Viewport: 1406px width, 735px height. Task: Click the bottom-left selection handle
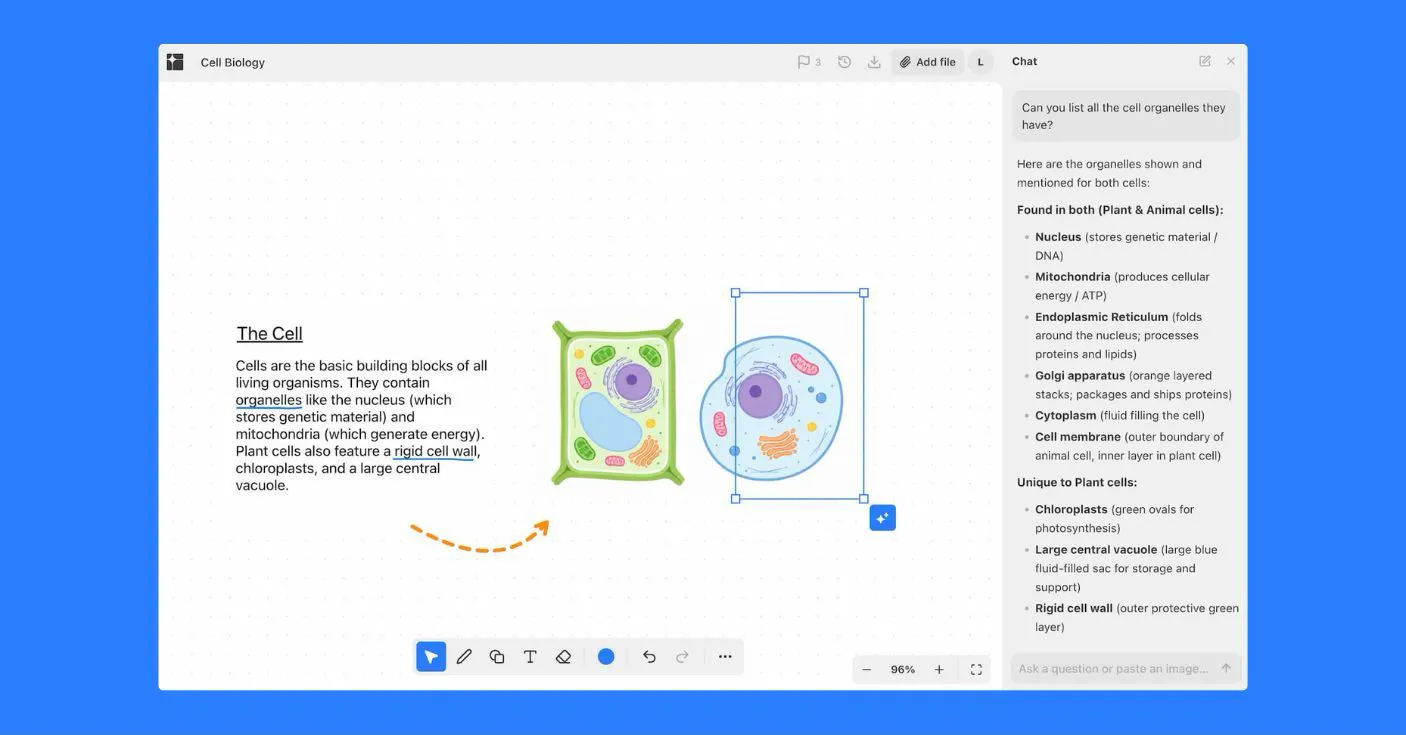[736, 499]
